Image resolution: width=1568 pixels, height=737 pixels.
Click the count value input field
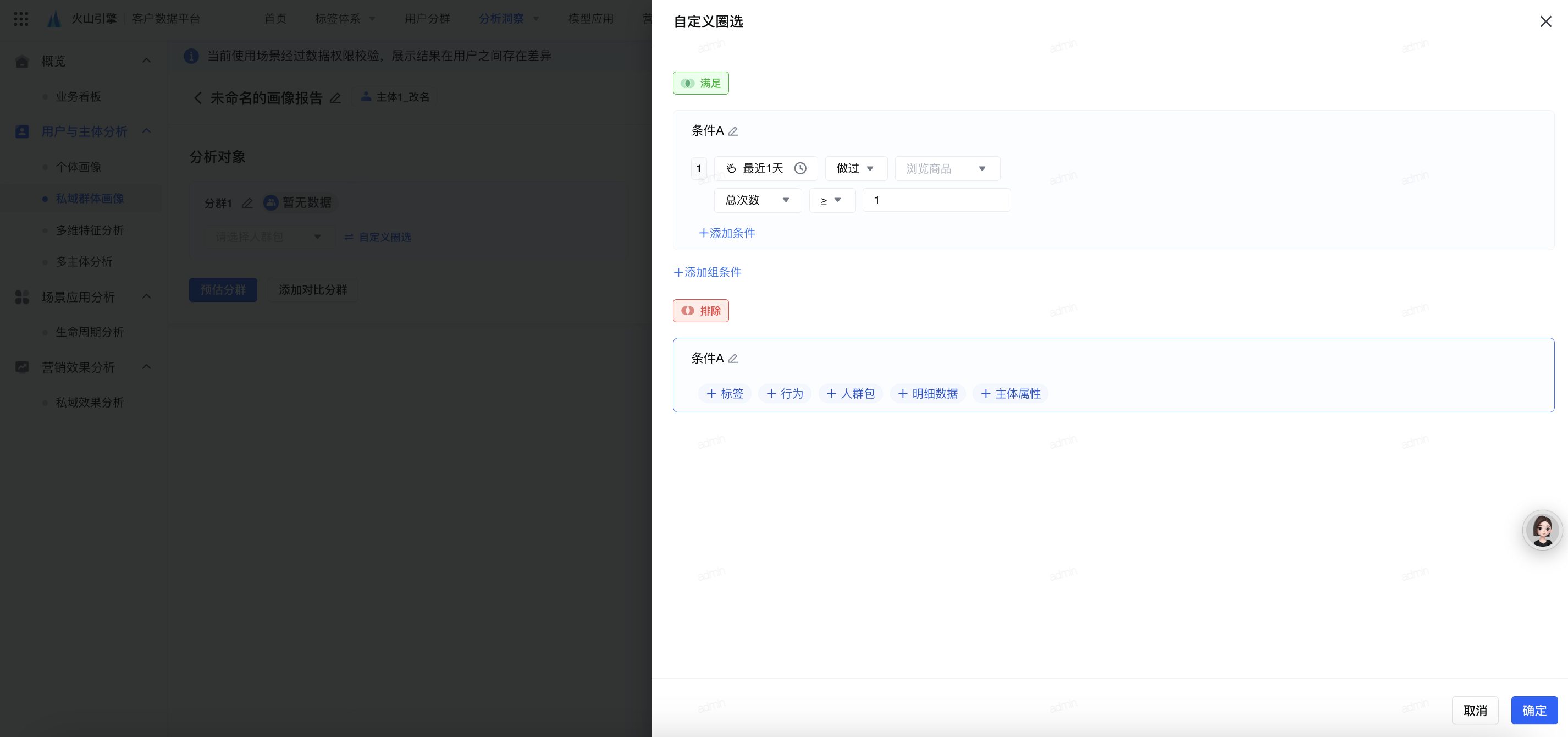point(936,200)
